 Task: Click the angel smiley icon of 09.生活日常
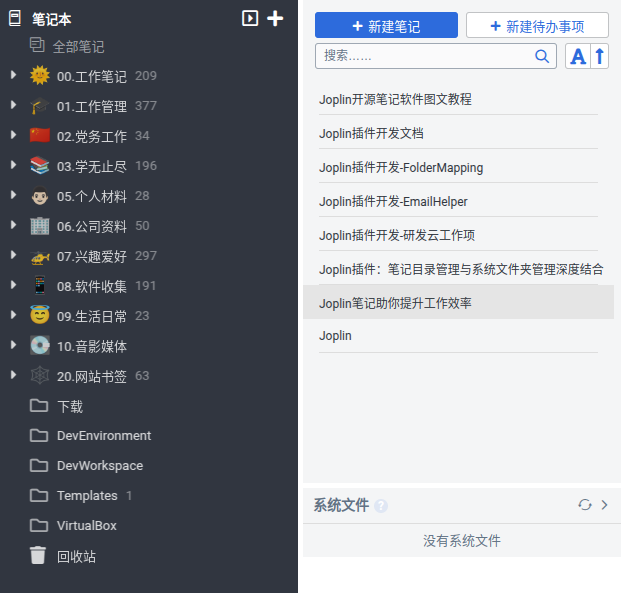[40, 315]
